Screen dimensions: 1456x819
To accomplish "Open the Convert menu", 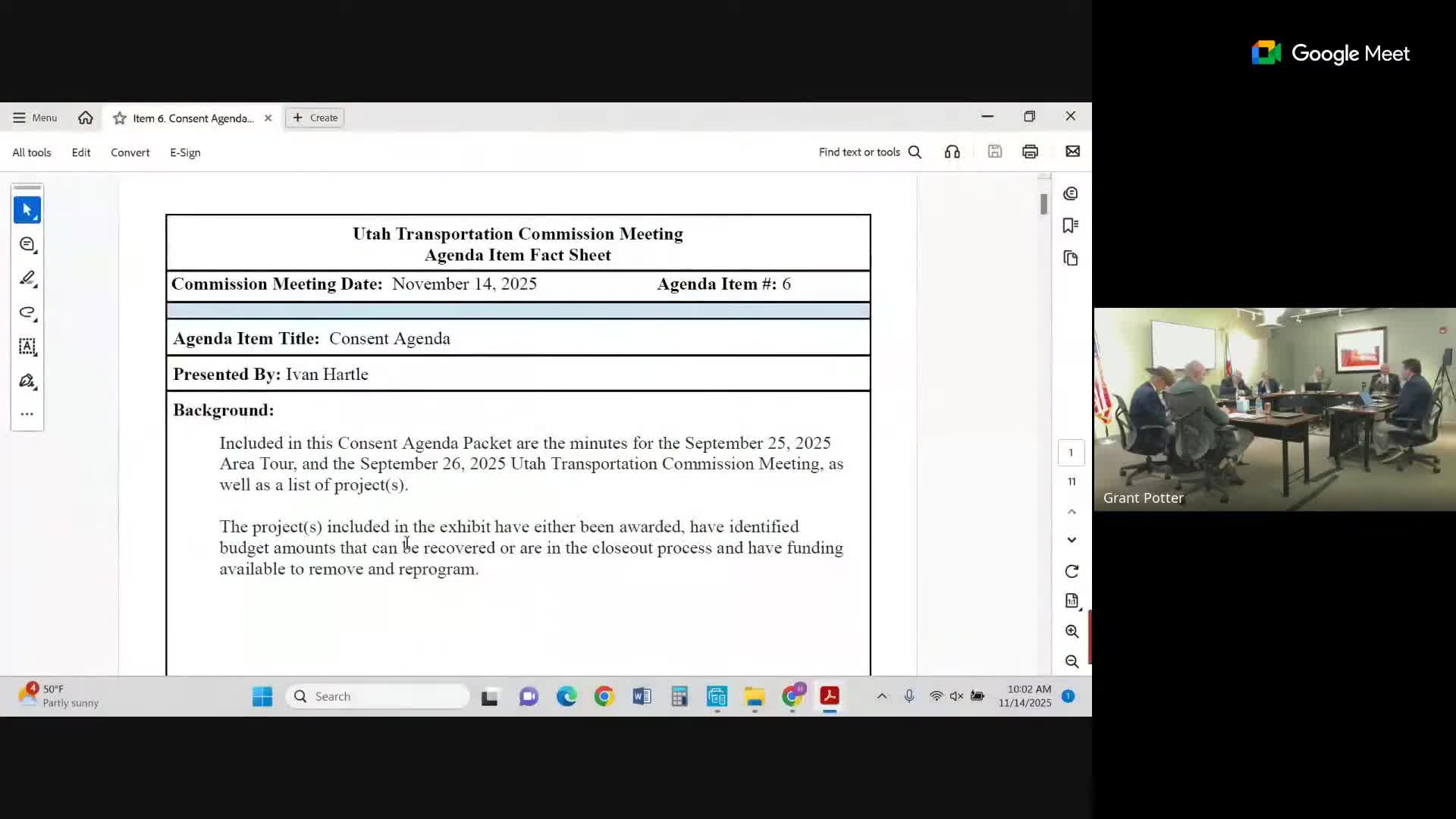I will pos(130,152).
